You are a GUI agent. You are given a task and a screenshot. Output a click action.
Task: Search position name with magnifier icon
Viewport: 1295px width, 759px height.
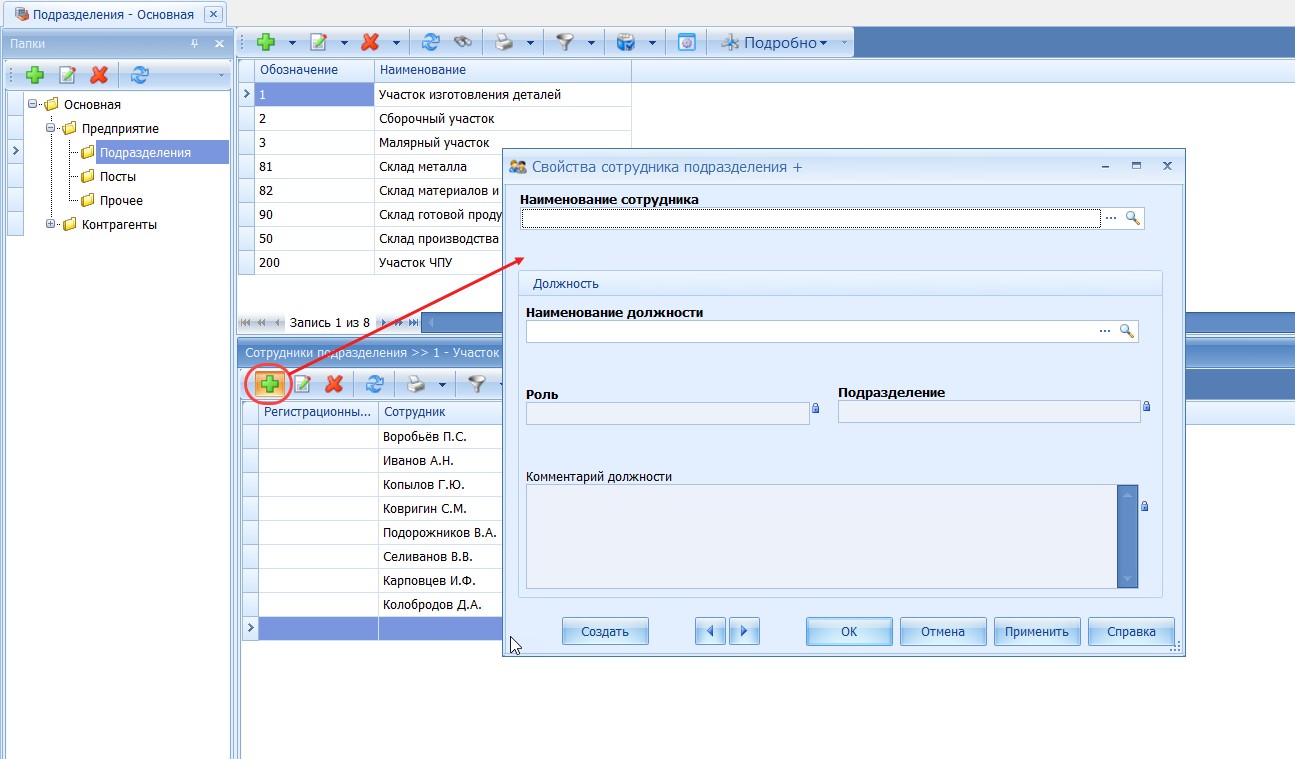(x=1127, y=331)
